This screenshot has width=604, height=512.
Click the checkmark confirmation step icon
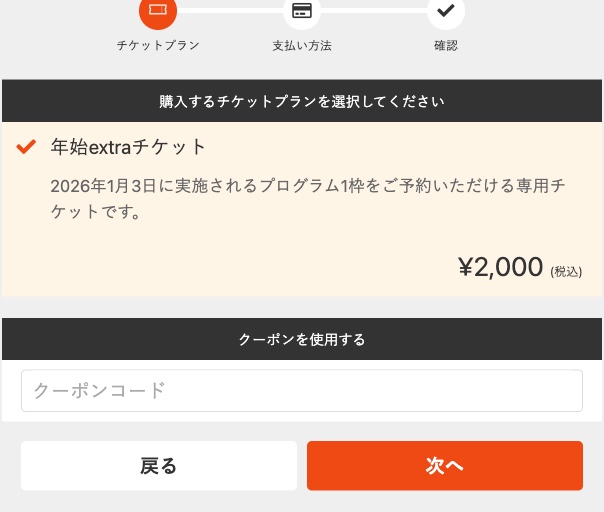tap(446, 11)
